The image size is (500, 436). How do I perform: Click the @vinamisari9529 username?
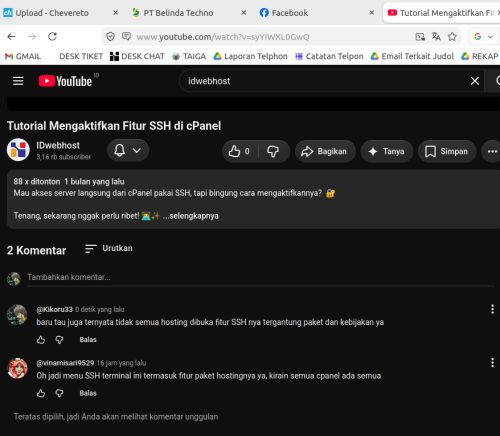(x=65, y=363)
